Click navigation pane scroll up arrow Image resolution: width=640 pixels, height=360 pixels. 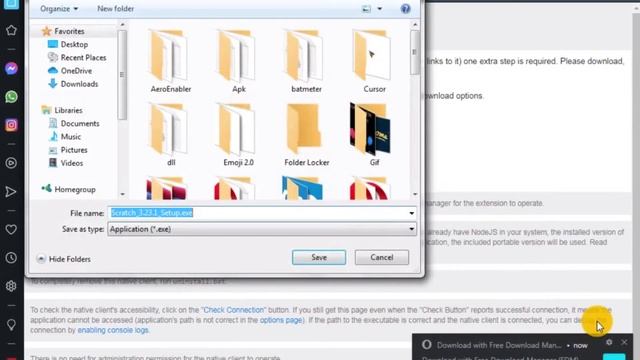click(x=122, y=25)
